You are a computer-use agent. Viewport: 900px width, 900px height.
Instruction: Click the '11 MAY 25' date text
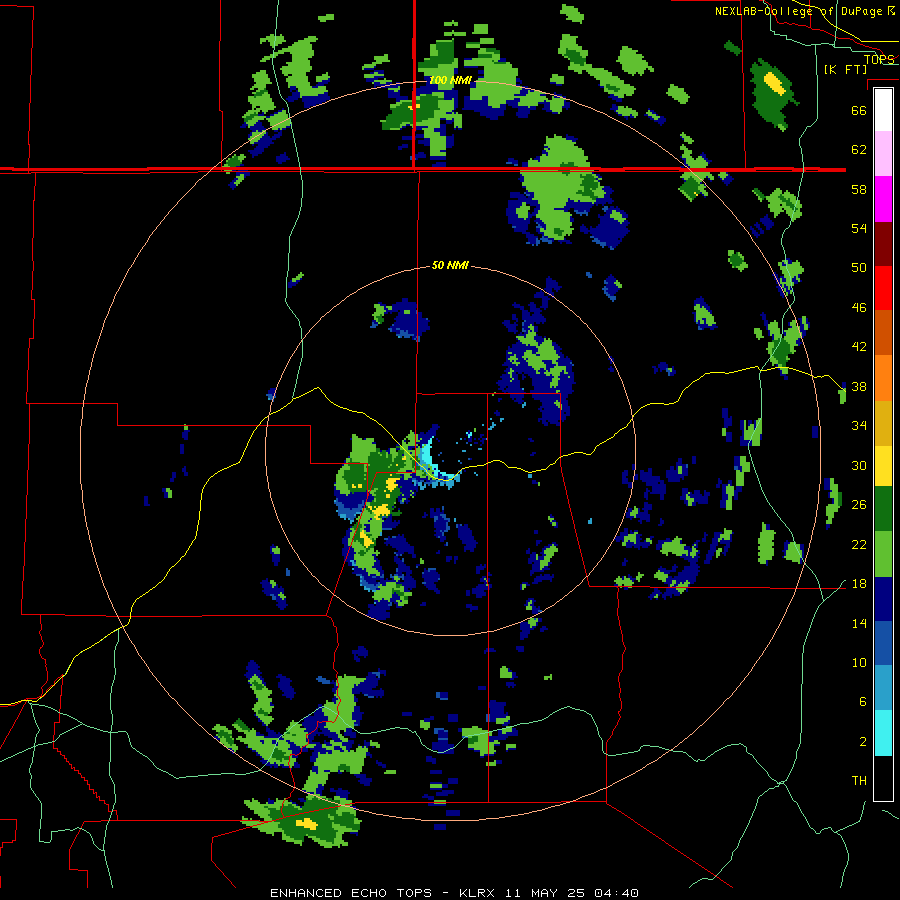click(x=545, y=893)
